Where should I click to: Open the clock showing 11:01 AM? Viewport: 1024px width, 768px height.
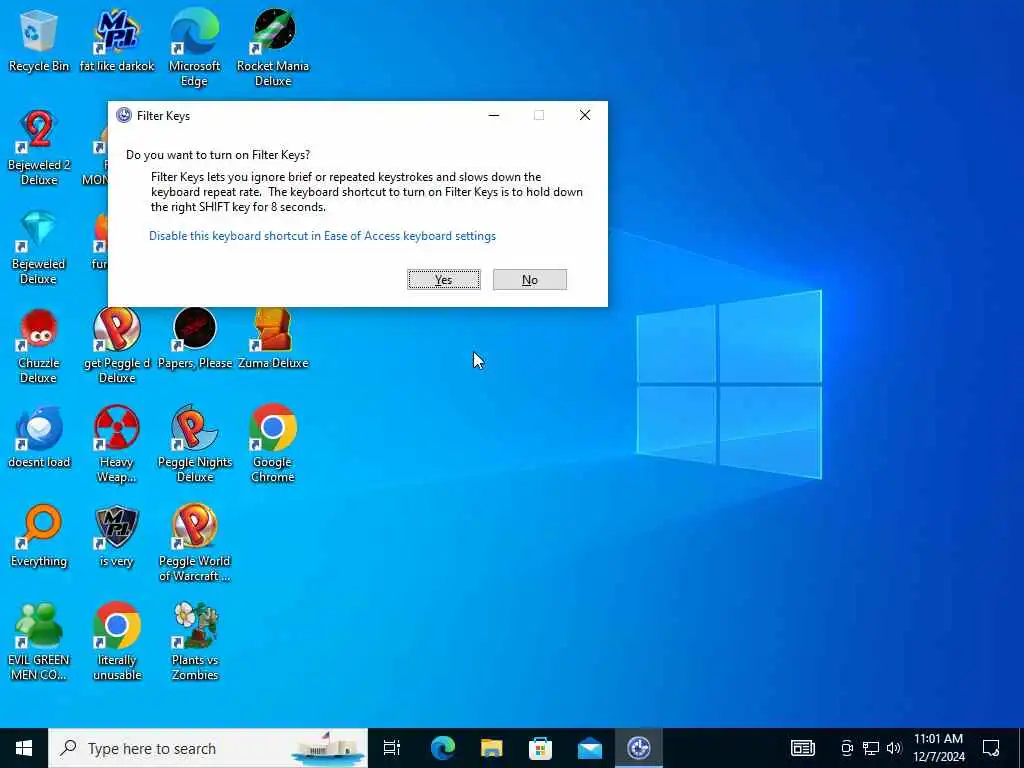[938, 748]
